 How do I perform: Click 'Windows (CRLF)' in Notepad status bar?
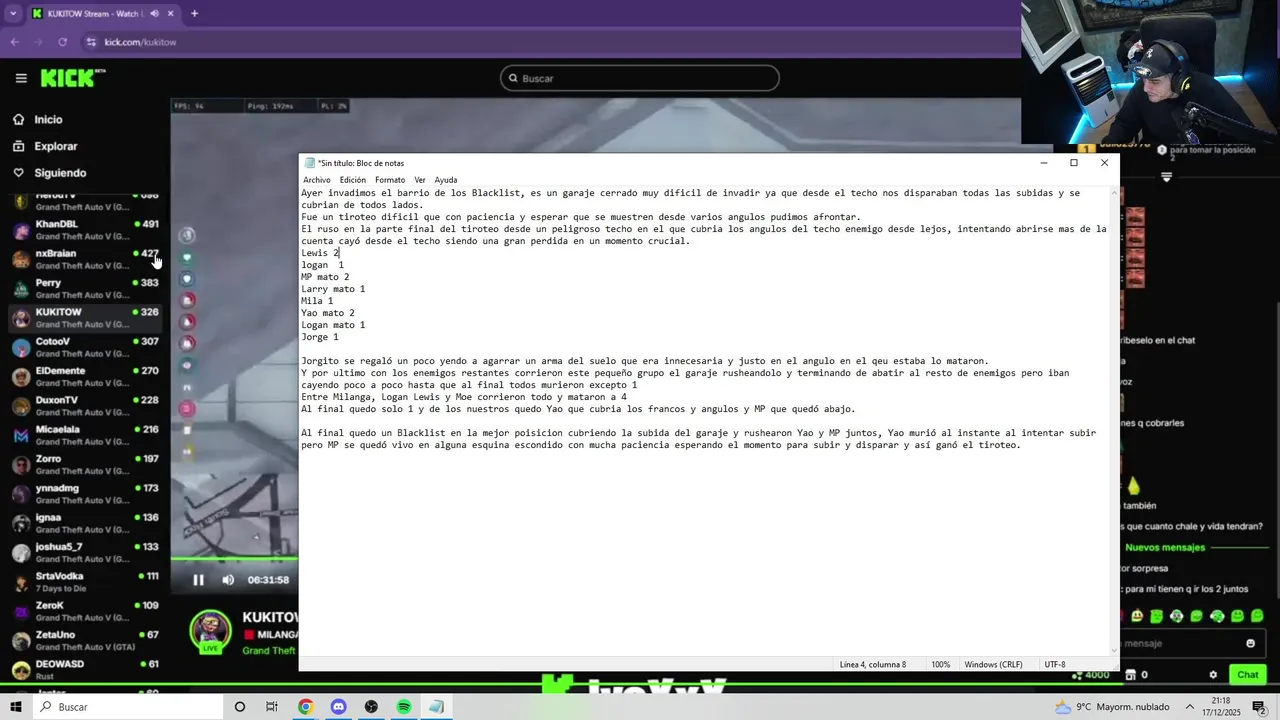tap(993, 664)
